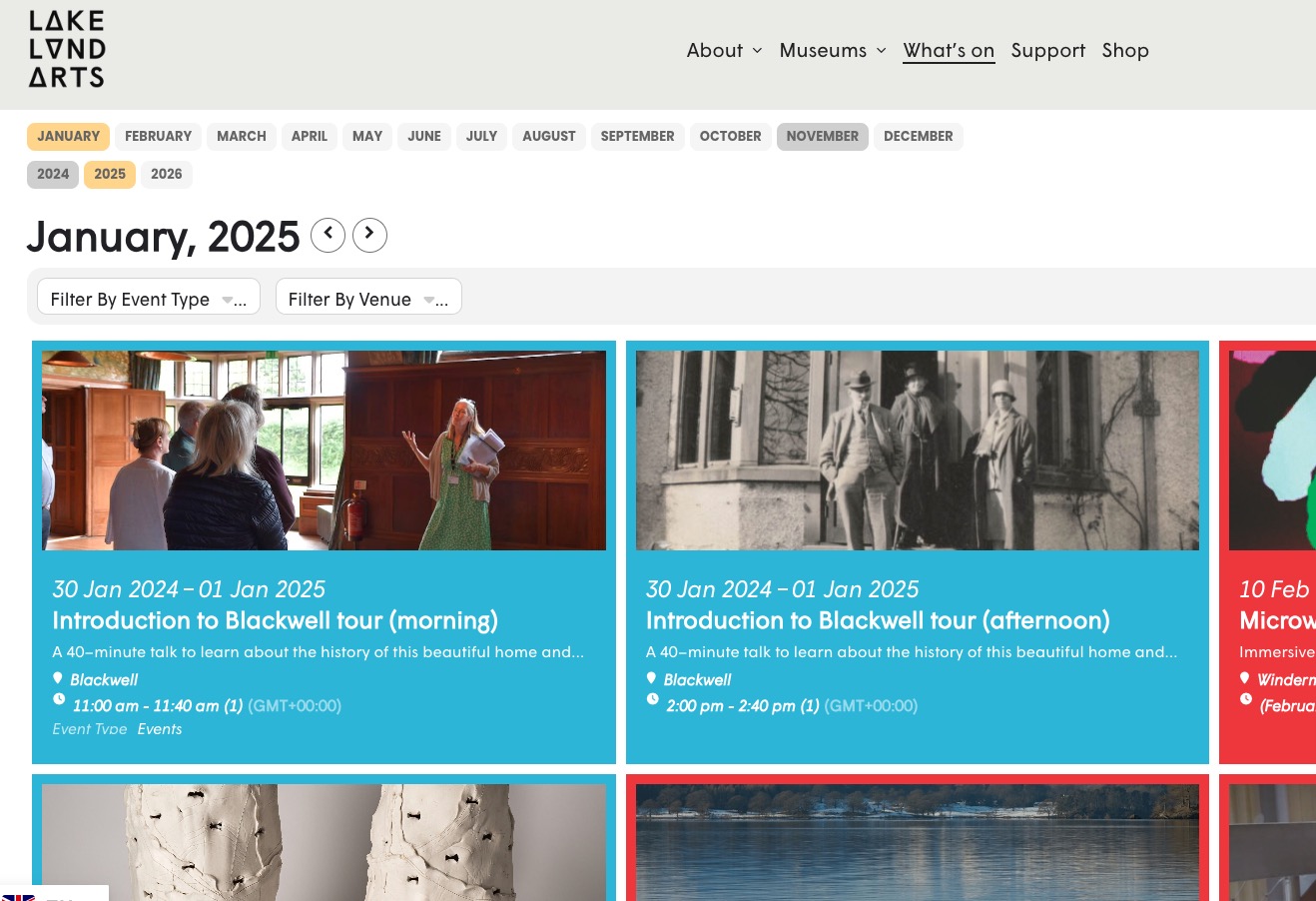Choose the March month tab
This screenshot has width=1316, height=901.
click(x=242, y=137)
